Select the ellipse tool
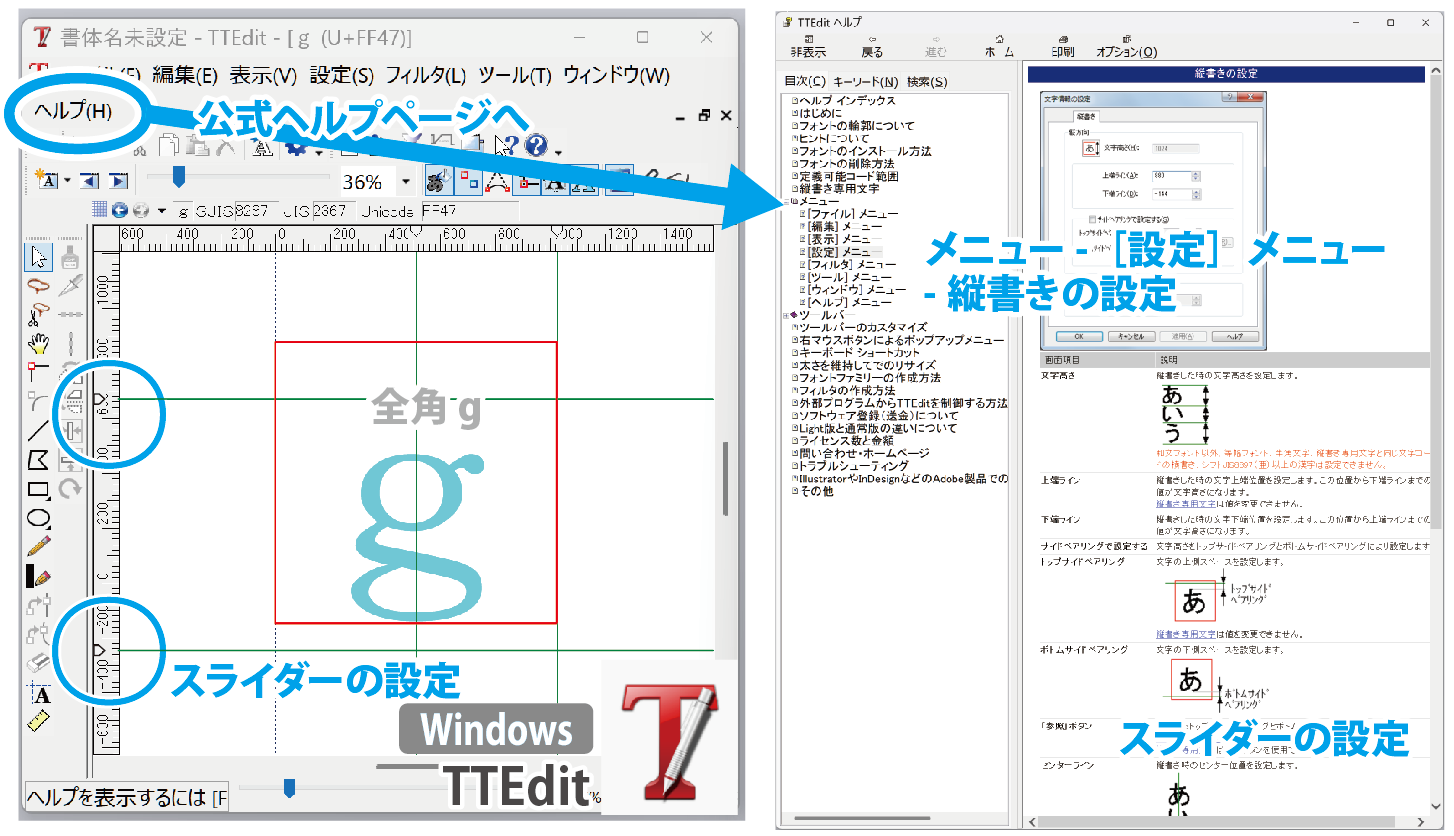 point(38,518)
